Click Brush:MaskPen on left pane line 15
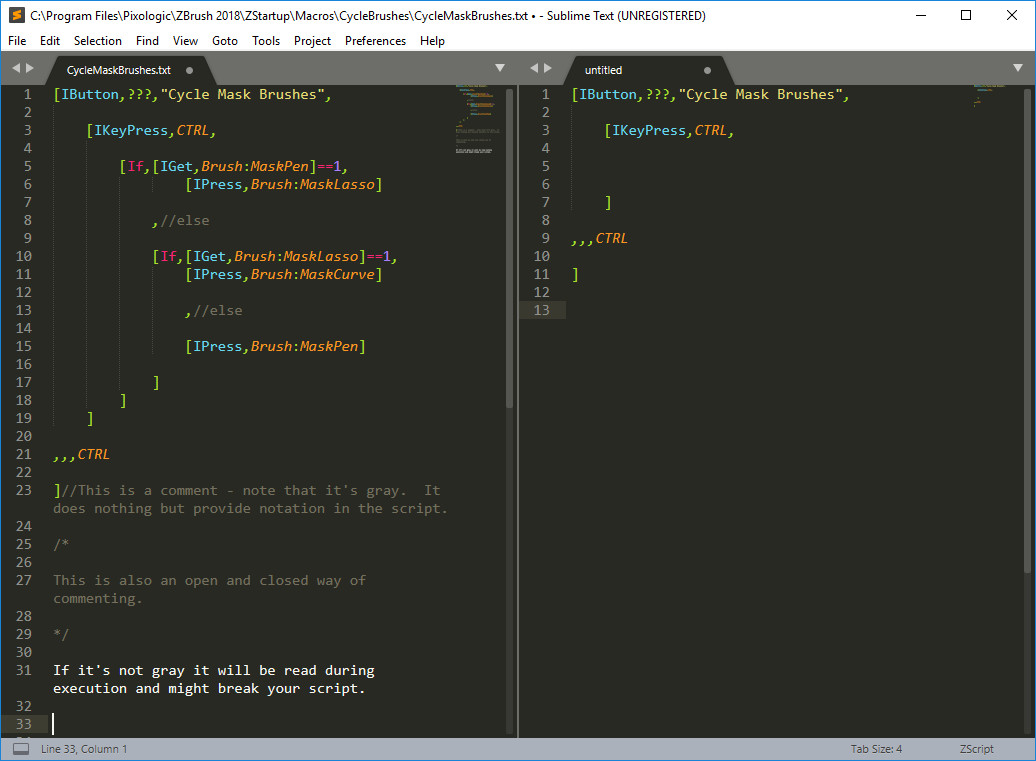The width and height of the screenshot is (1036, 761). click(x=304, y=346)
